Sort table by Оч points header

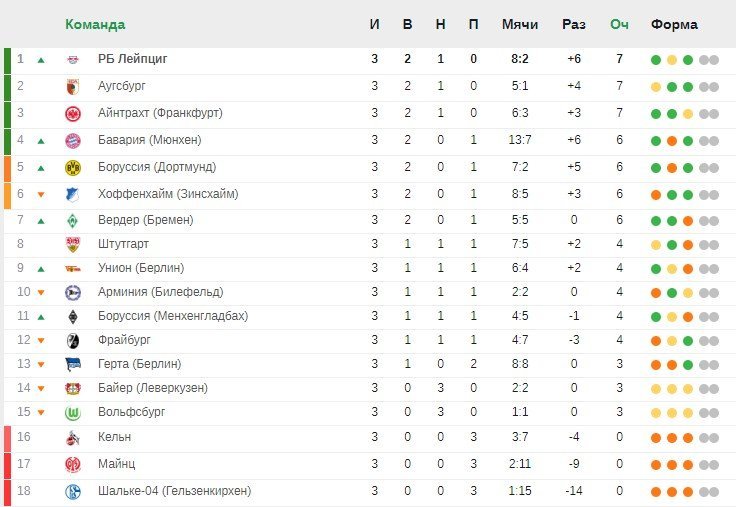pos(619,24)
